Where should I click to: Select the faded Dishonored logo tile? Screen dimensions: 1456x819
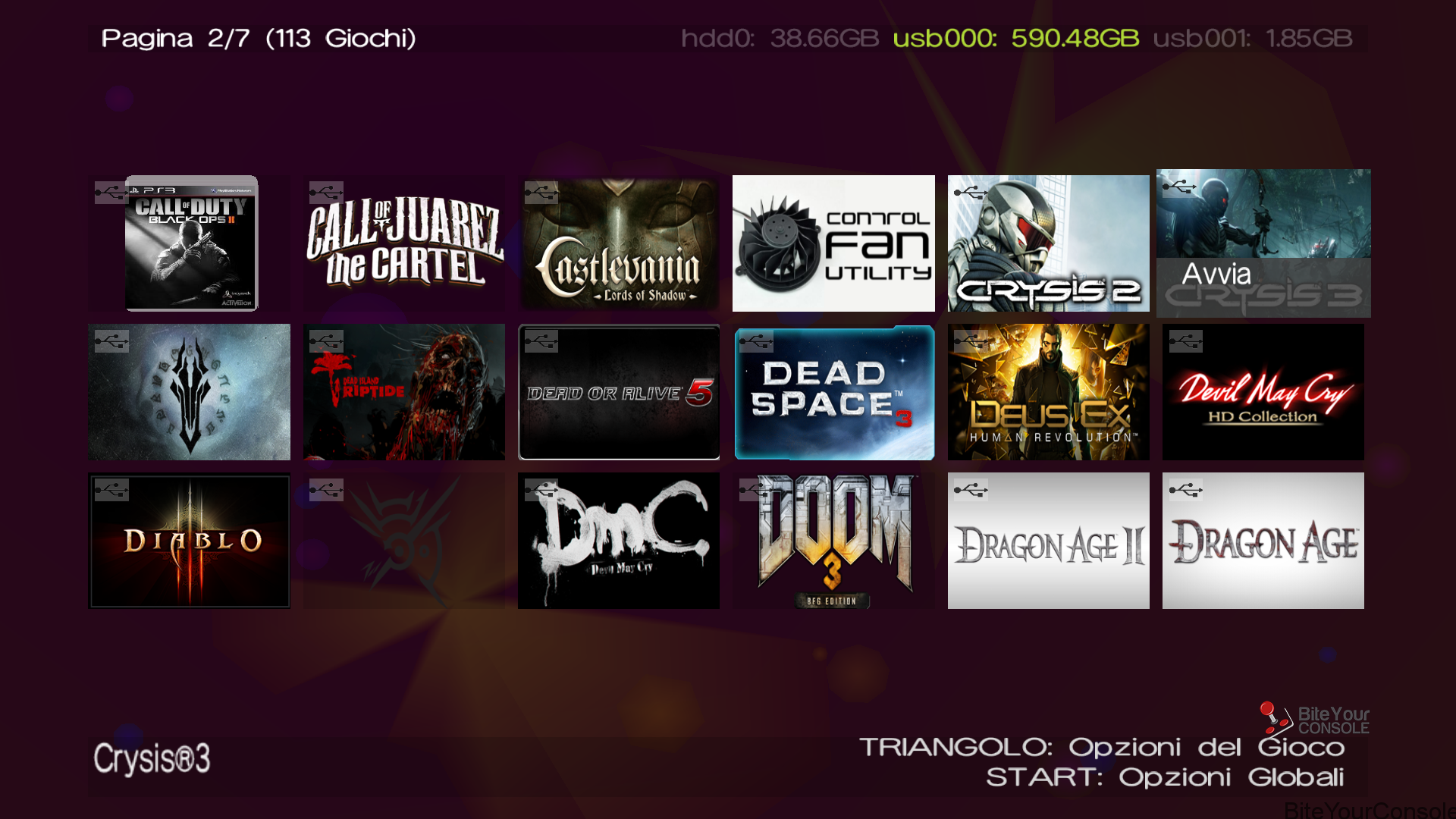[x=404, y=541]
